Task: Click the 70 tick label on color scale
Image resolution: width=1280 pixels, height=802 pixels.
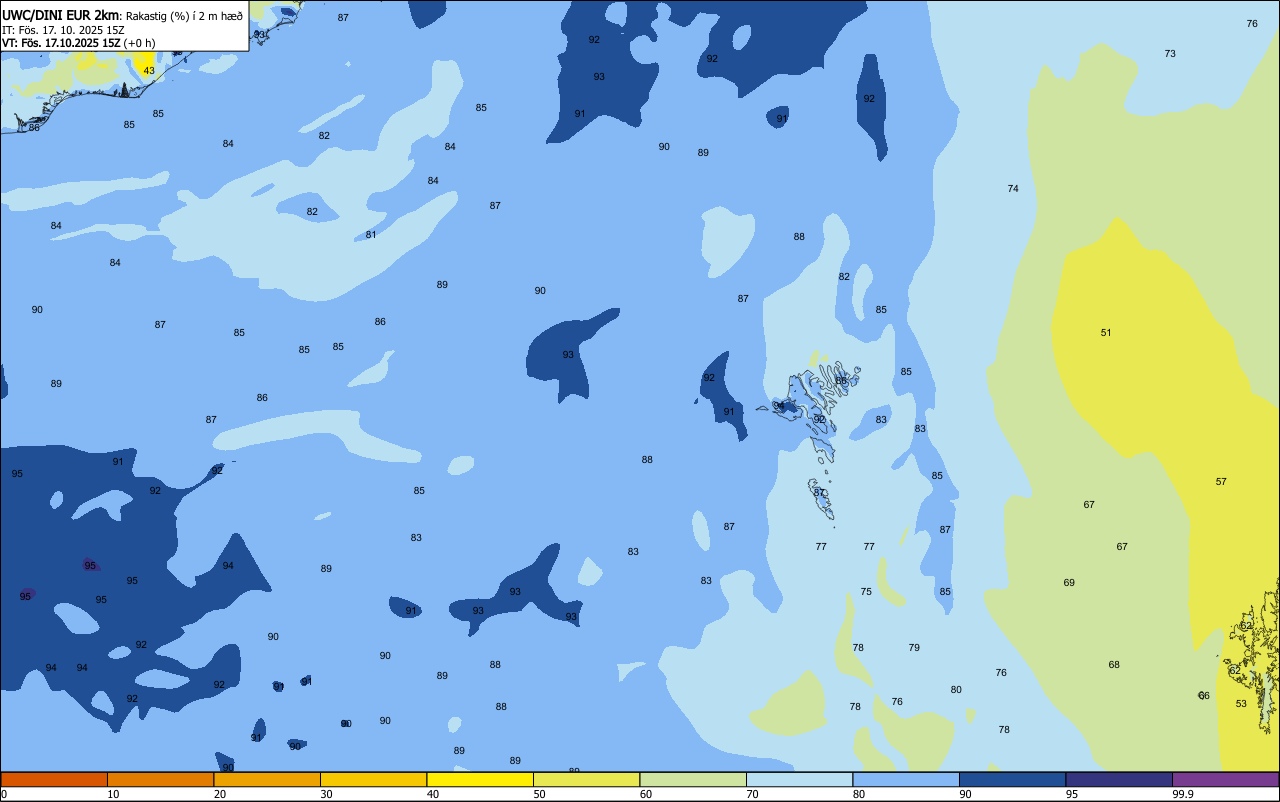Action: click(x=752, y=794)
